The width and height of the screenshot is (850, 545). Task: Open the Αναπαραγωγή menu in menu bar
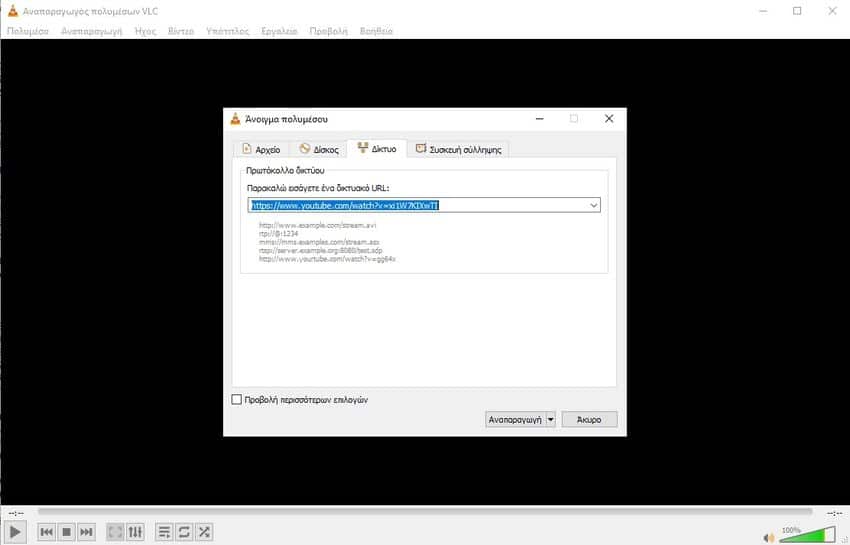point(92,31)
